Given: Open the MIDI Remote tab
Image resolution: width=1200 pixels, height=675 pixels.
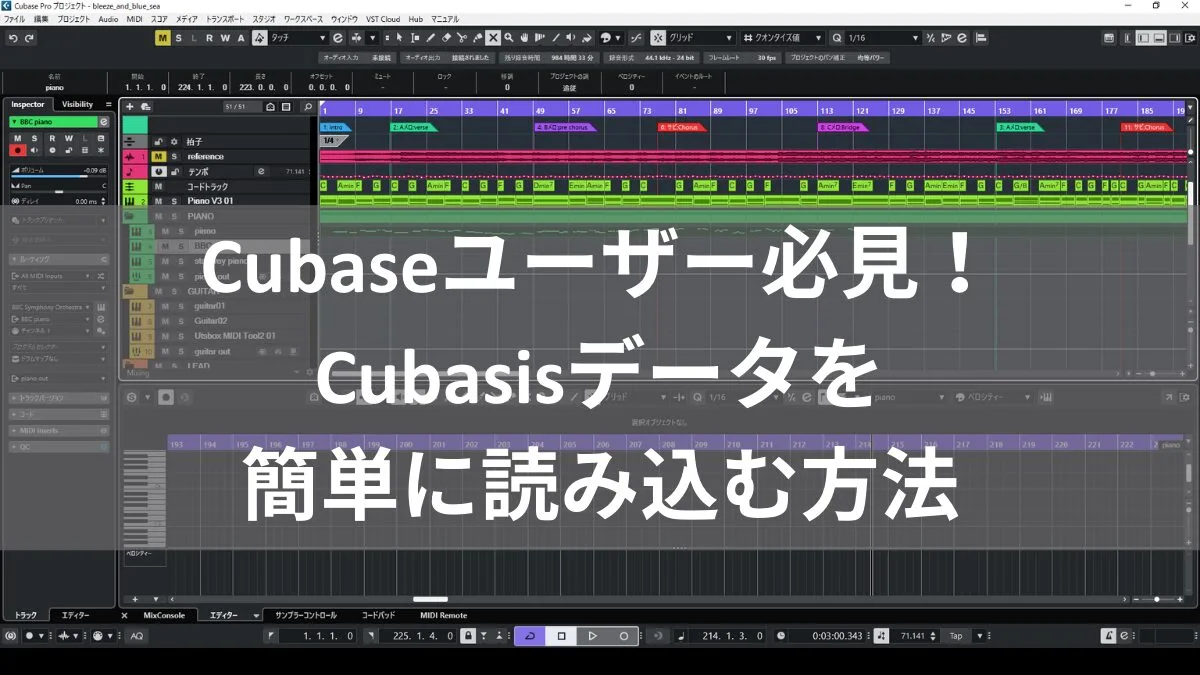Looking at the screenshot, I should pyautogui.click(x=443, y=615).
